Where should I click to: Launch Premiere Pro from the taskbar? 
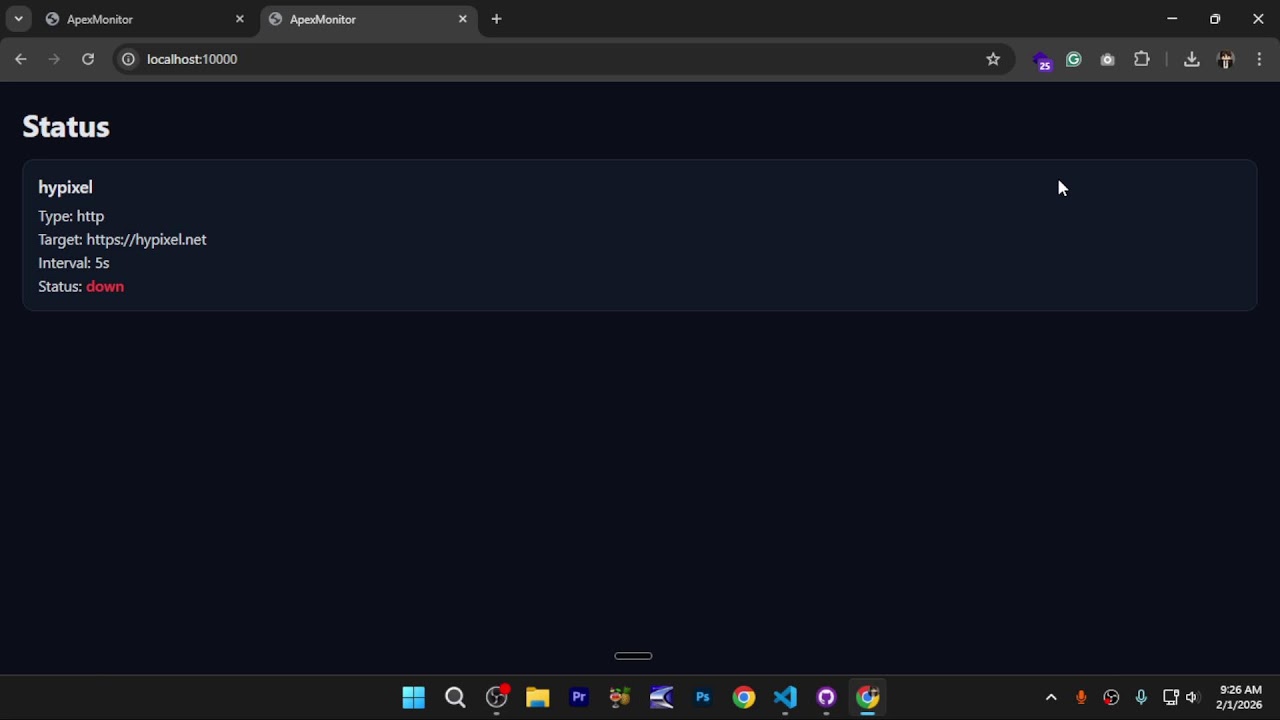[x=579, y=698]
